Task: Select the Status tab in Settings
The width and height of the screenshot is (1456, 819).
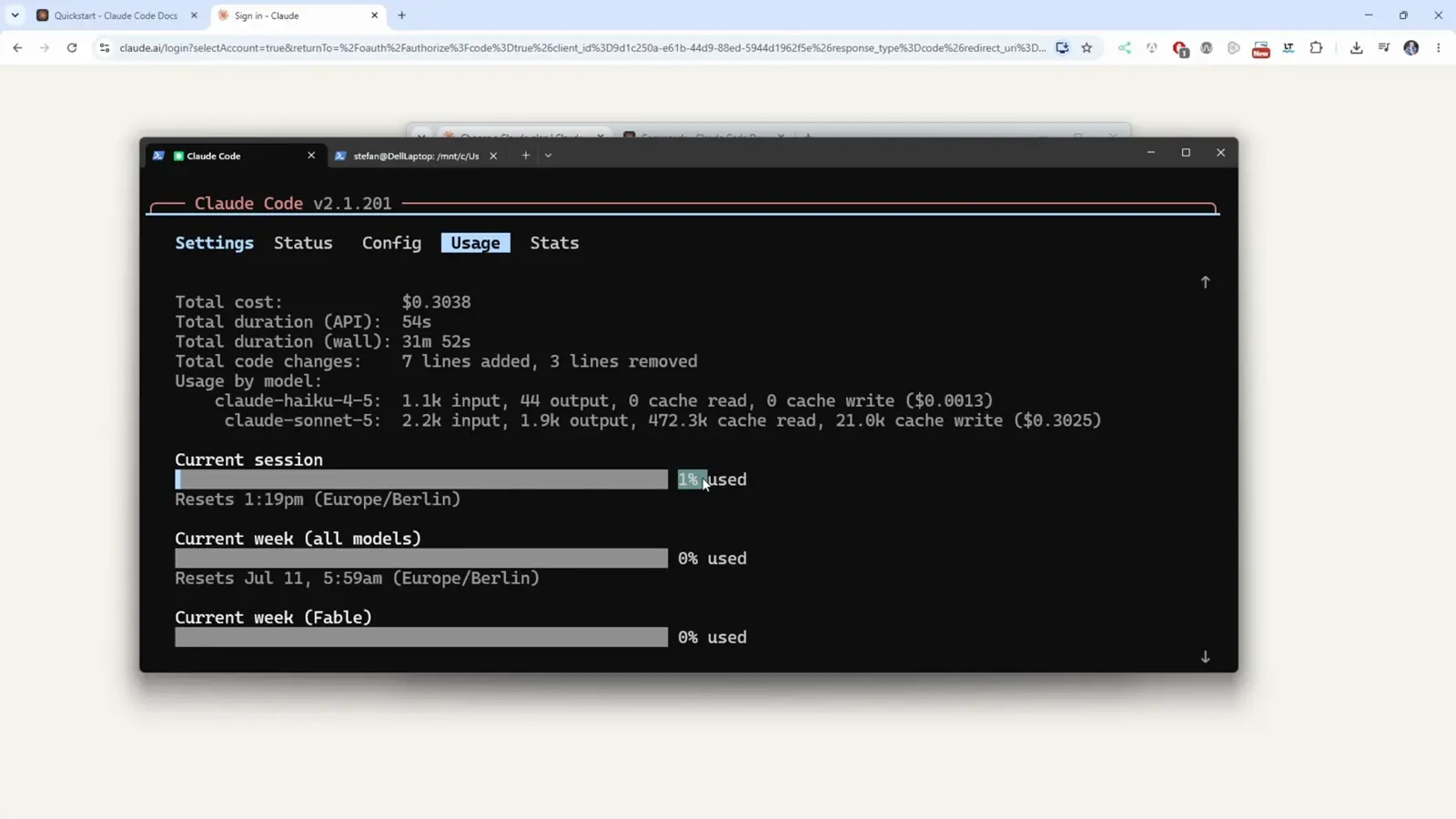Action: [303, 243]
